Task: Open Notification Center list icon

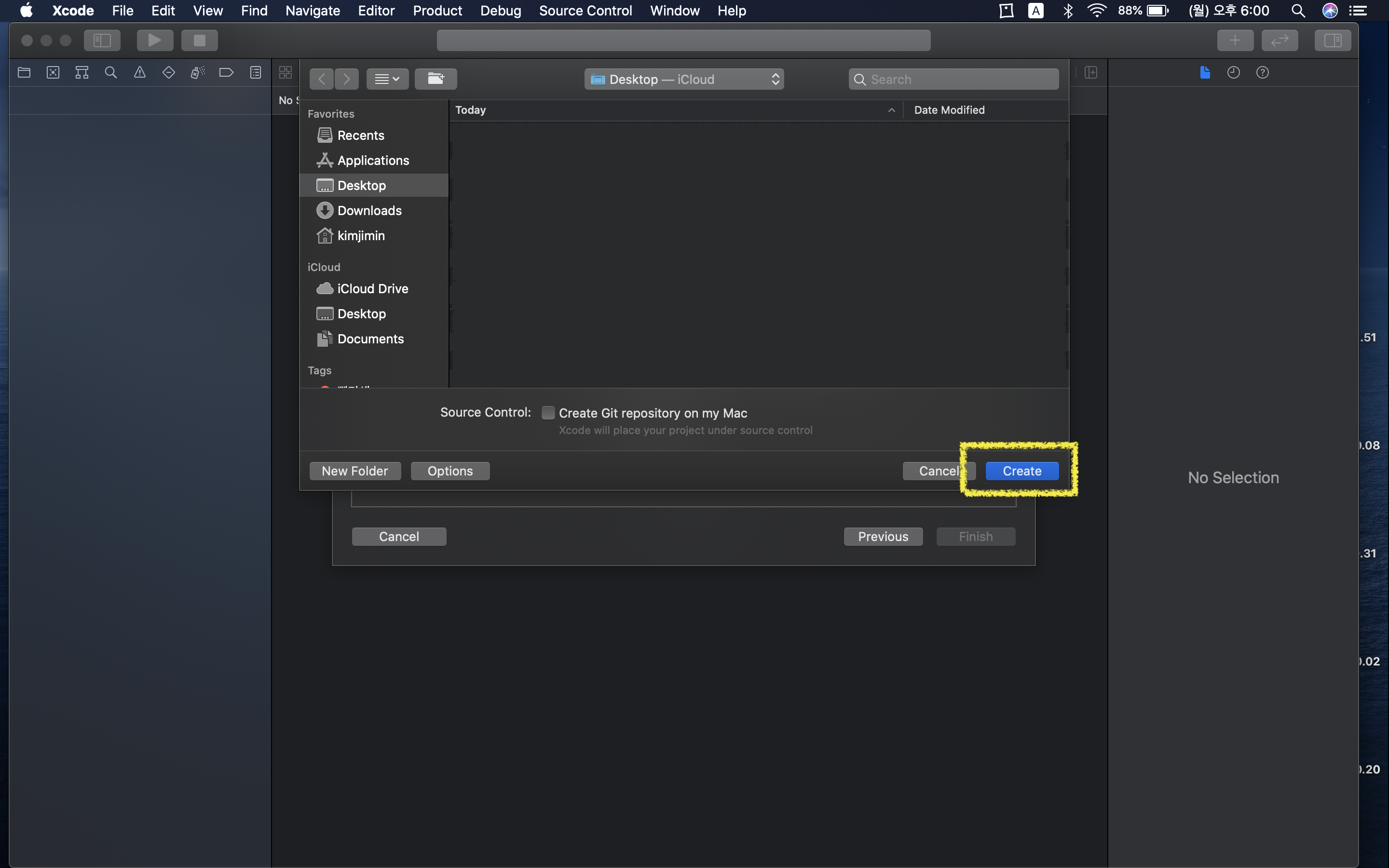Action: pos(1358,10)
